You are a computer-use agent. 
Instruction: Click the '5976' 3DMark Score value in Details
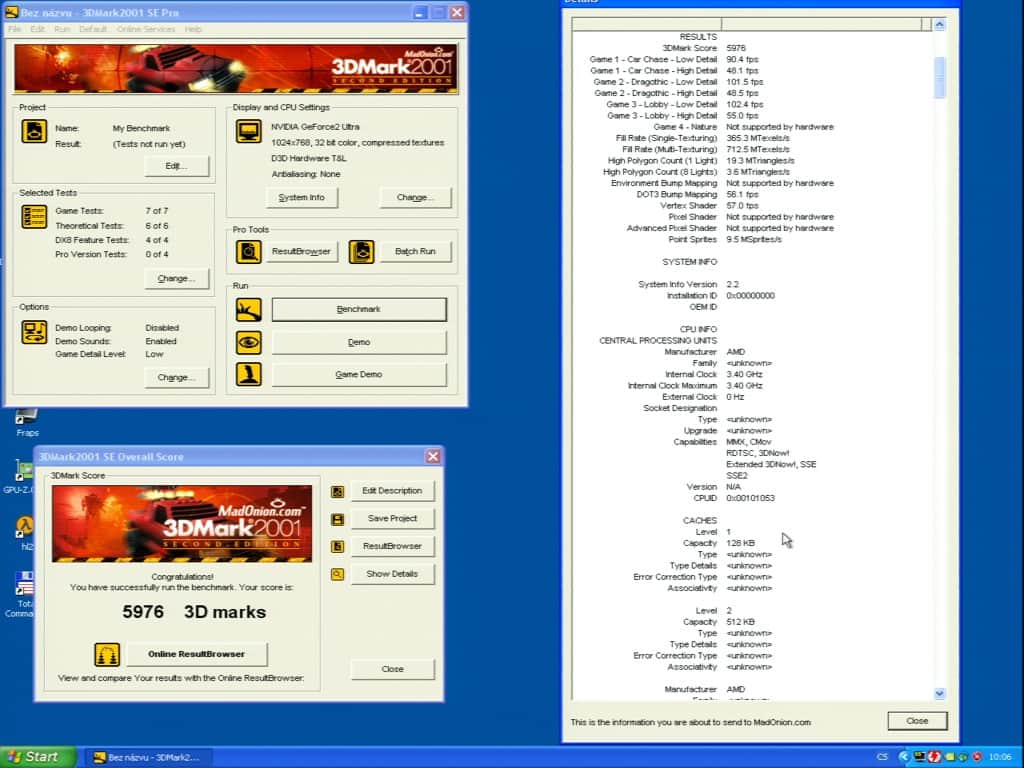pos(736,48)
